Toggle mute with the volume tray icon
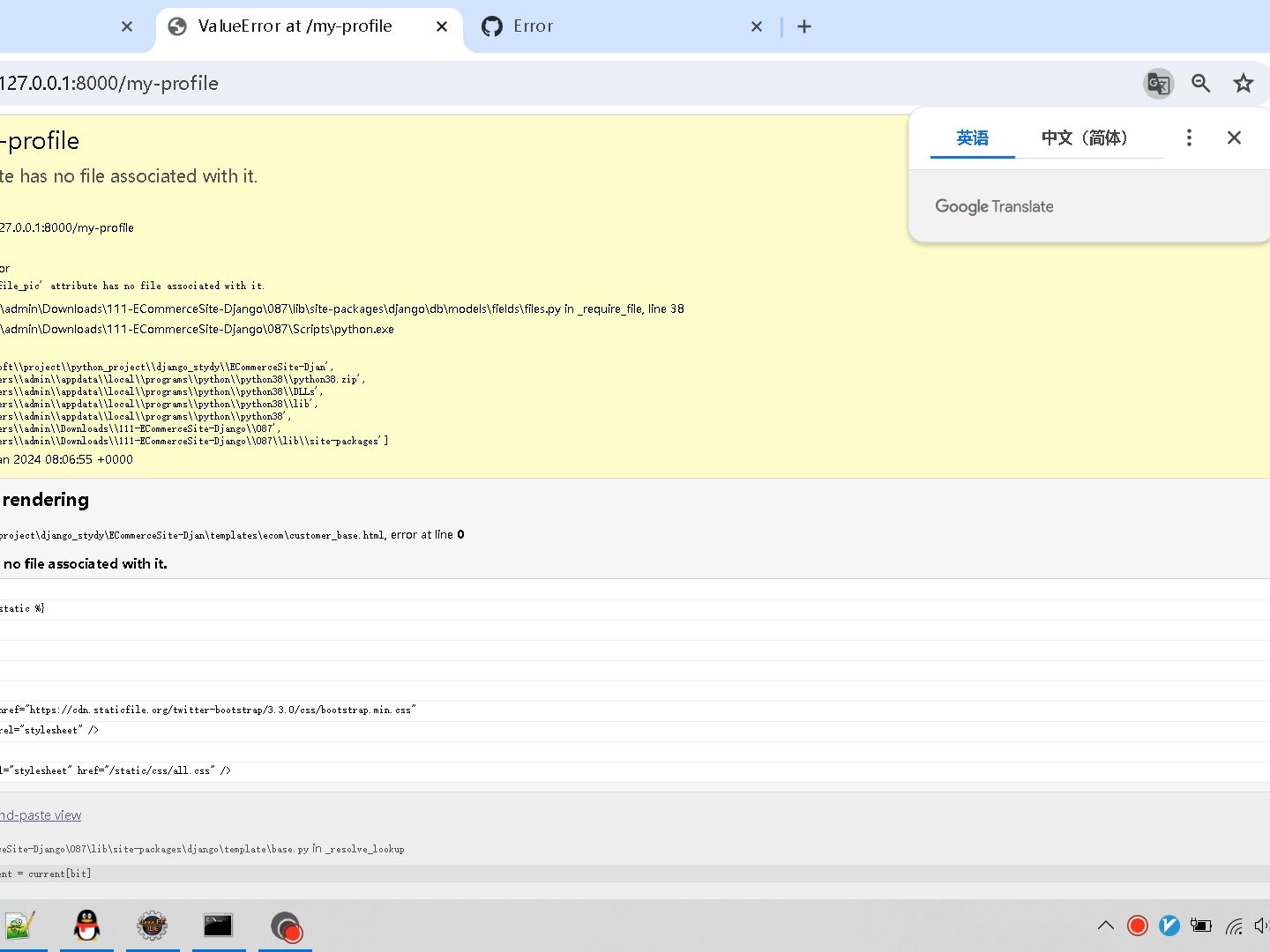The width and height of the screenshot is (1270, 952). [1262, 926]
